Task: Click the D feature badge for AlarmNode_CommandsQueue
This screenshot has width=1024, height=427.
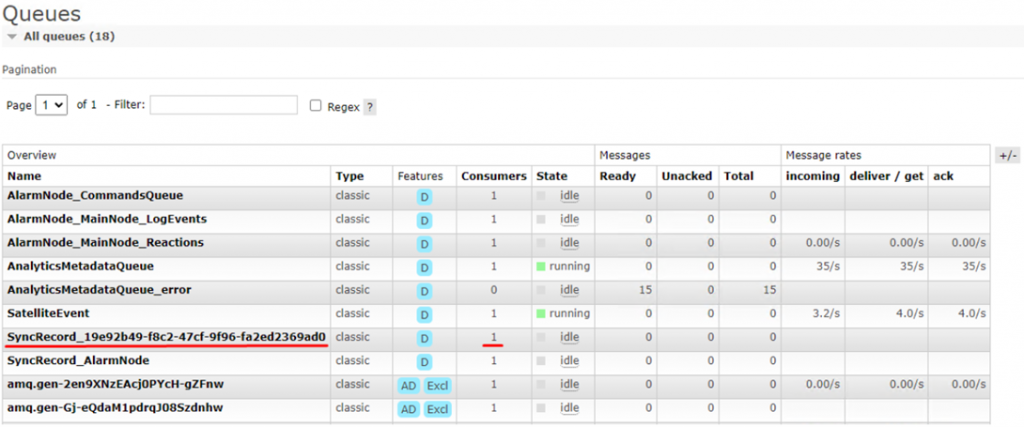Action: pyautogui.click(x=424, y=196)
